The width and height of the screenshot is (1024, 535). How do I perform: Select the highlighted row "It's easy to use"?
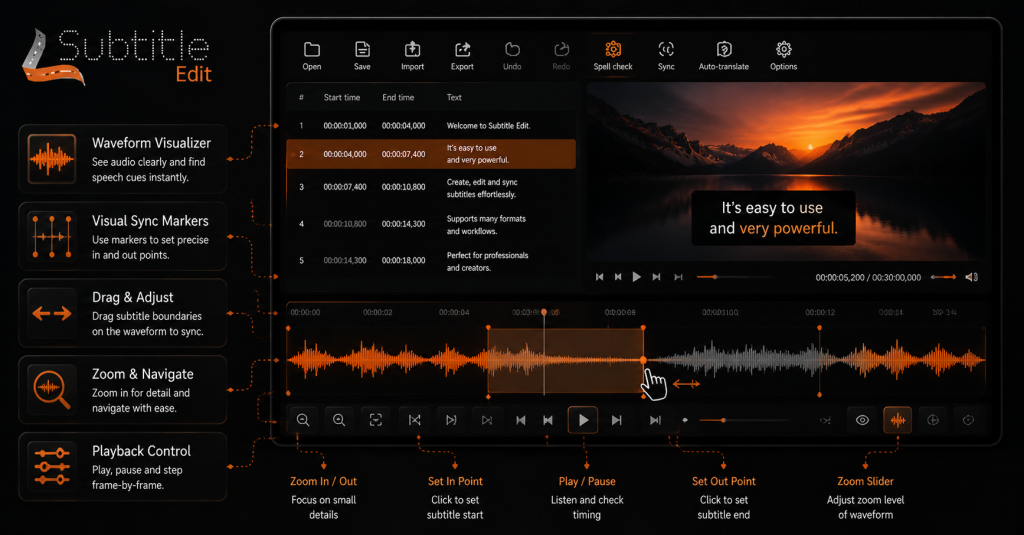(431, 154)
